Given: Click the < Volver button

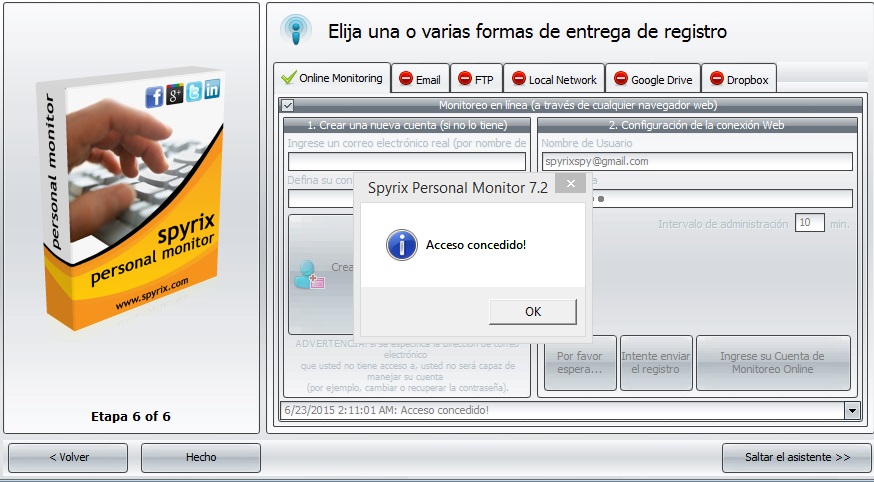Looking at the screenshot, I should (68, 457).
